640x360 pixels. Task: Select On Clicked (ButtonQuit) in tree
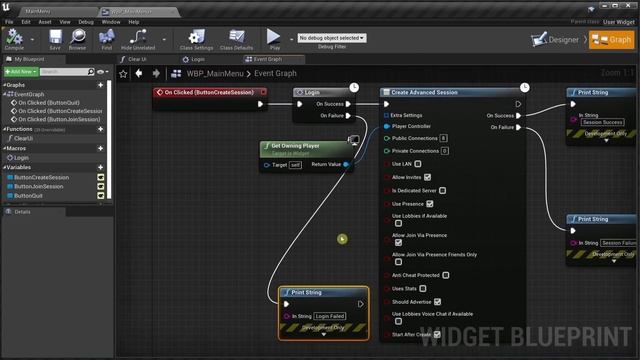pyautogui.click(x=49, y=103)
